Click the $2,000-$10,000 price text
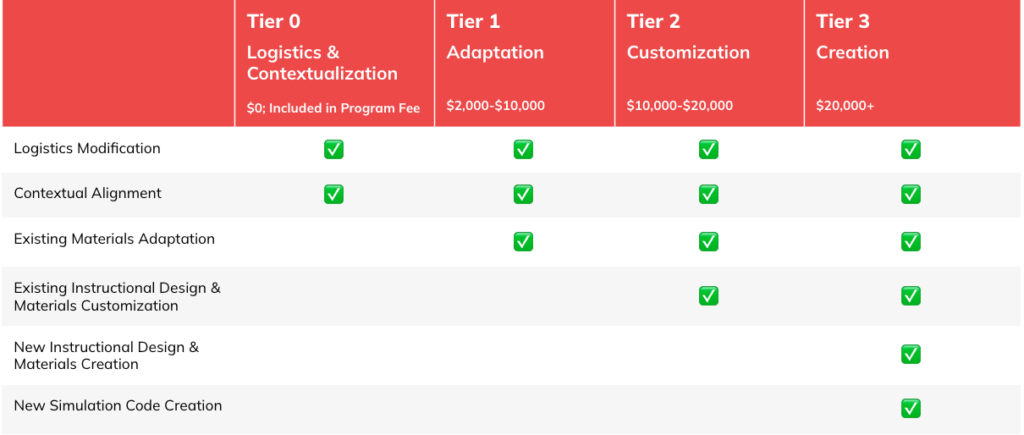1024x435 pixels. pyautogui.click(x=496, y=106)
